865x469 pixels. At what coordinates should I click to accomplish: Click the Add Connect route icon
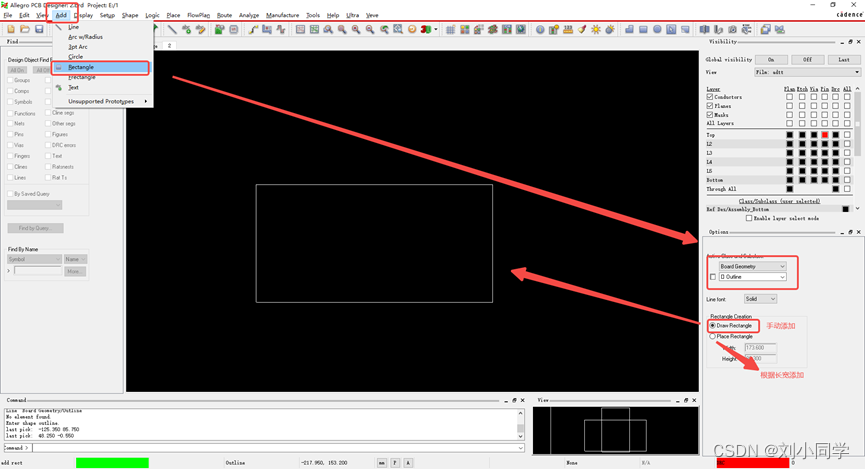pyautogui.click(x=253, y=29)
